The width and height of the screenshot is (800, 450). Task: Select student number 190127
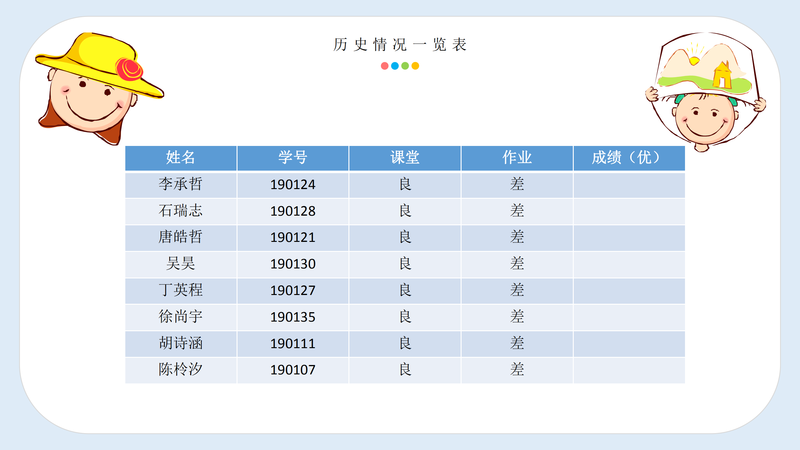[293, 291]
